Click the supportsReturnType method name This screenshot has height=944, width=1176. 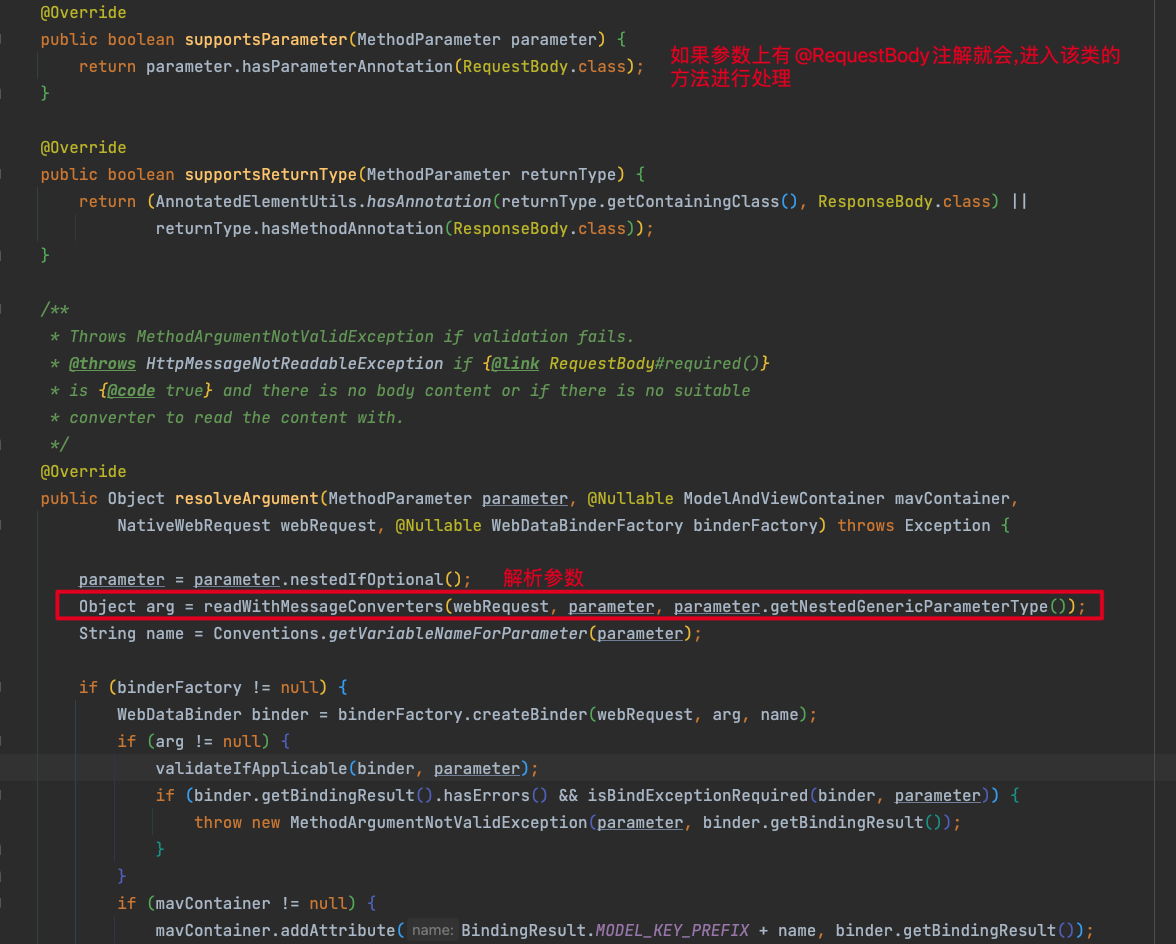pos(271,175)
